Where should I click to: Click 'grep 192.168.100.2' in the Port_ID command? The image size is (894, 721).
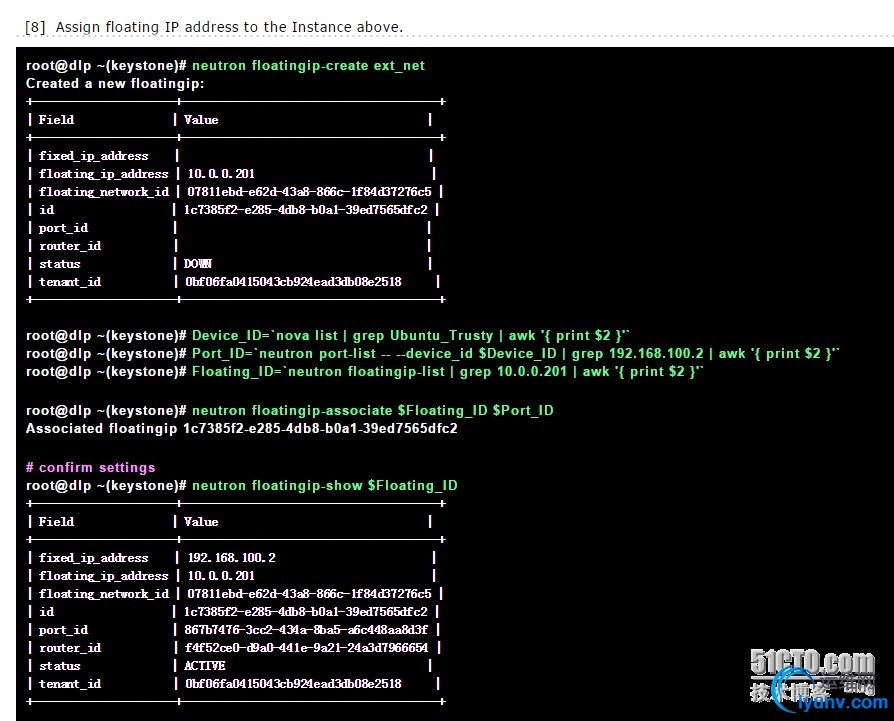pyautogui.click(x=637, y=353)
